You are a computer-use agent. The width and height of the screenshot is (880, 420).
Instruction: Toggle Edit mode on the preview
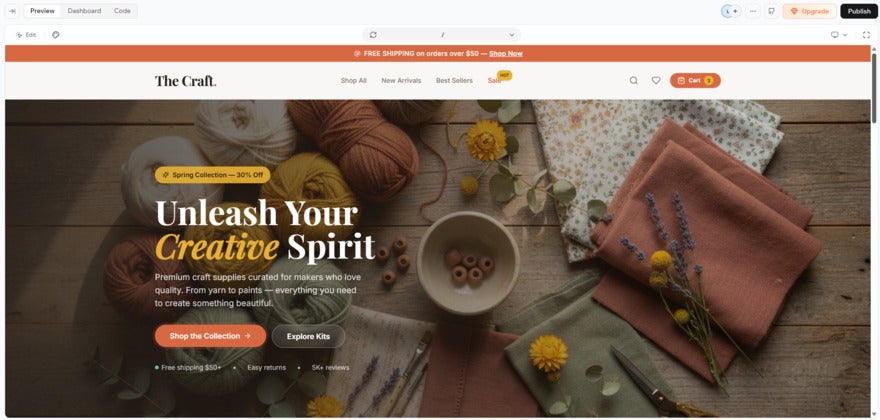(x=26, y=35)
